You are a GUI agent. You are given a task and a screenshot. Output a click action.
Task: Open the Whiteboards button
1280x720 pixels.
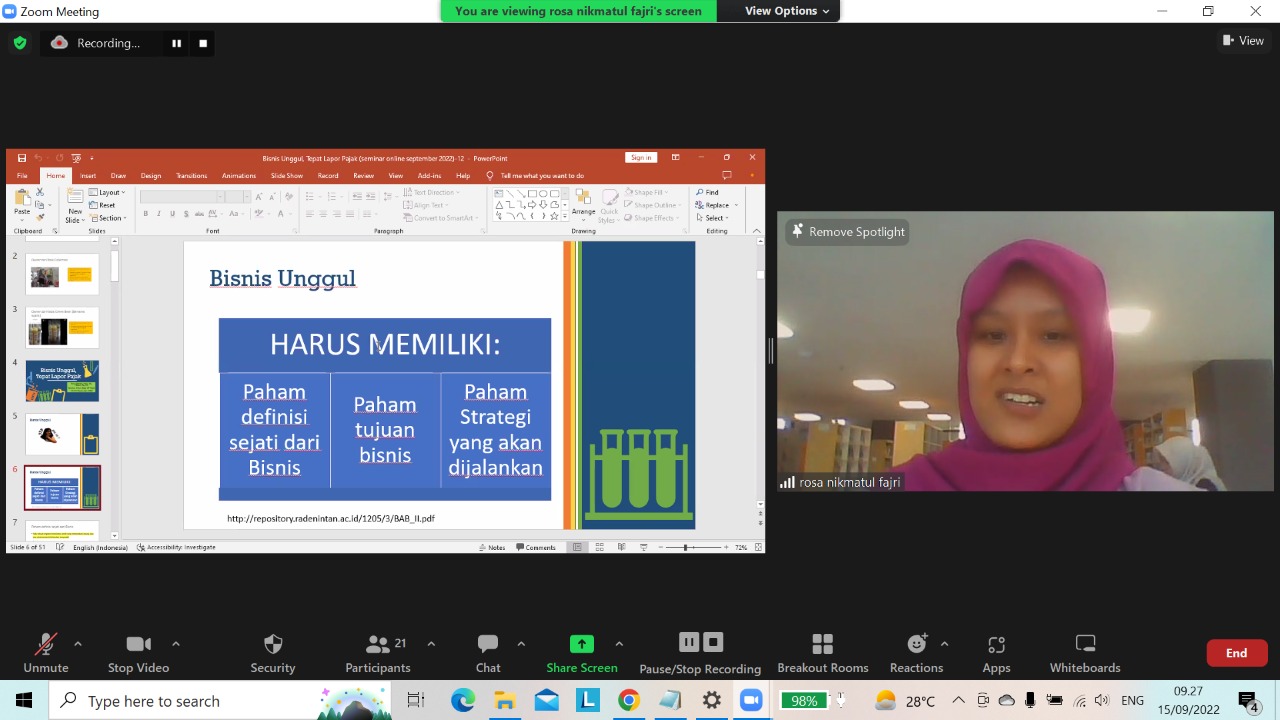[x=1084, y=652]
